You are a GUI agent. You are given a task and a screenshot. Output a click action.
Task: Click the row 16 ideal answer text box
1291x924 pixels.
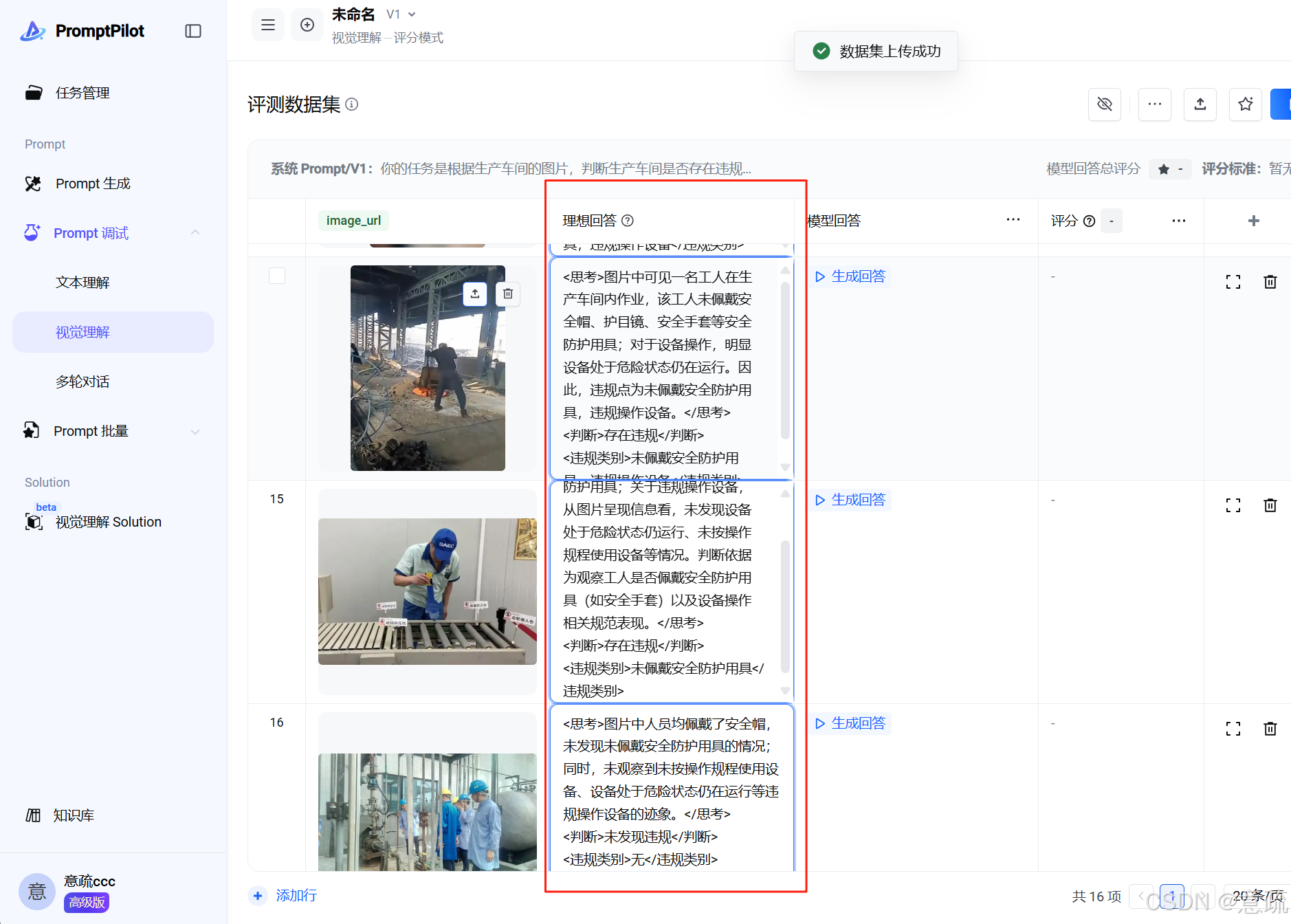(x=672, y=788)
